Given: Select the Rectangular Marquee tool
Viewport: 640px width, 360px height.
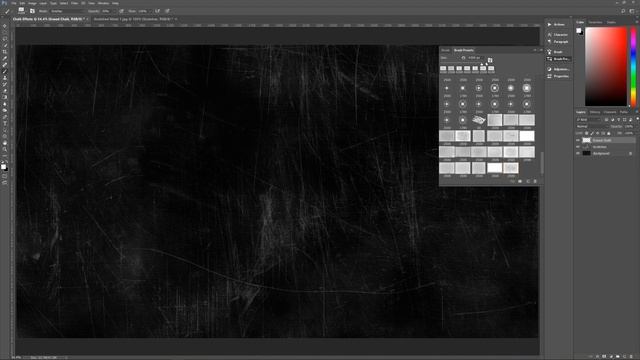Looking at the screenshot, I should [5, 32].
